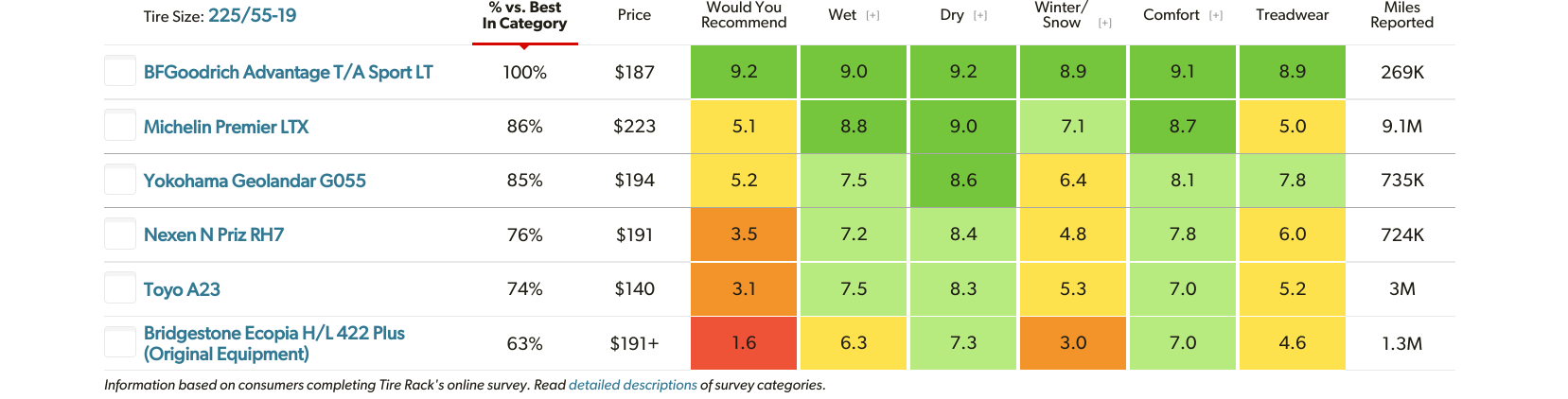The height and width of the screenshot is (399, 1568).
Task: Check the Bridgestone Ecopia H/L 422 Plus box
Action: [x=120, y=342]
